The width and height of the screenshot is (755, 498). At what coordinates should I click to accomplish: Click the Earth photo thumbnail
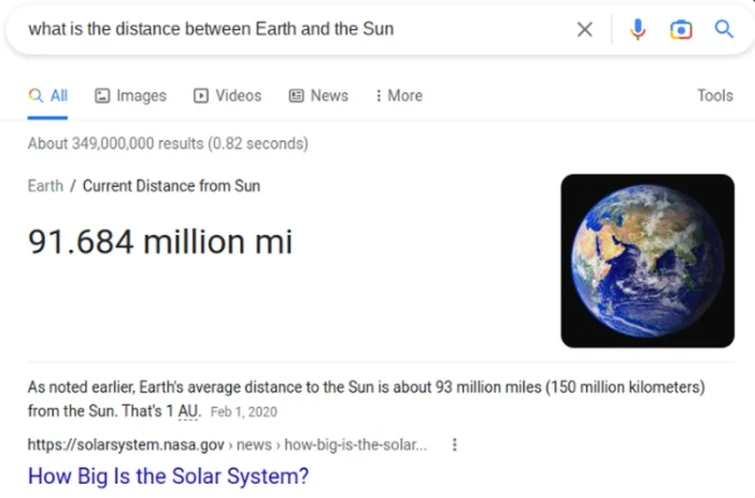click(x=647, y=261)
